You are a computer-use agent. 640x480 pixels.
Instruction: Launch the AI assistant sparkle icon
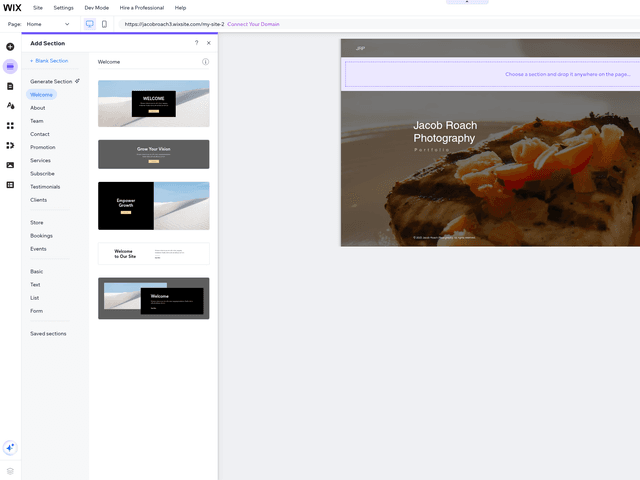[x=10, y=448]
